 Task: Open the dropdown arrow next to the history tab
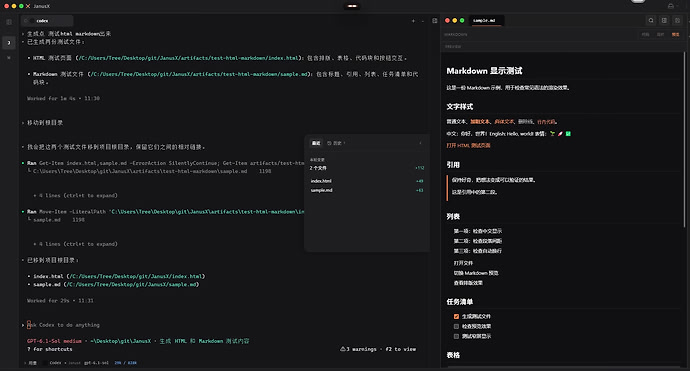(344, 143)
